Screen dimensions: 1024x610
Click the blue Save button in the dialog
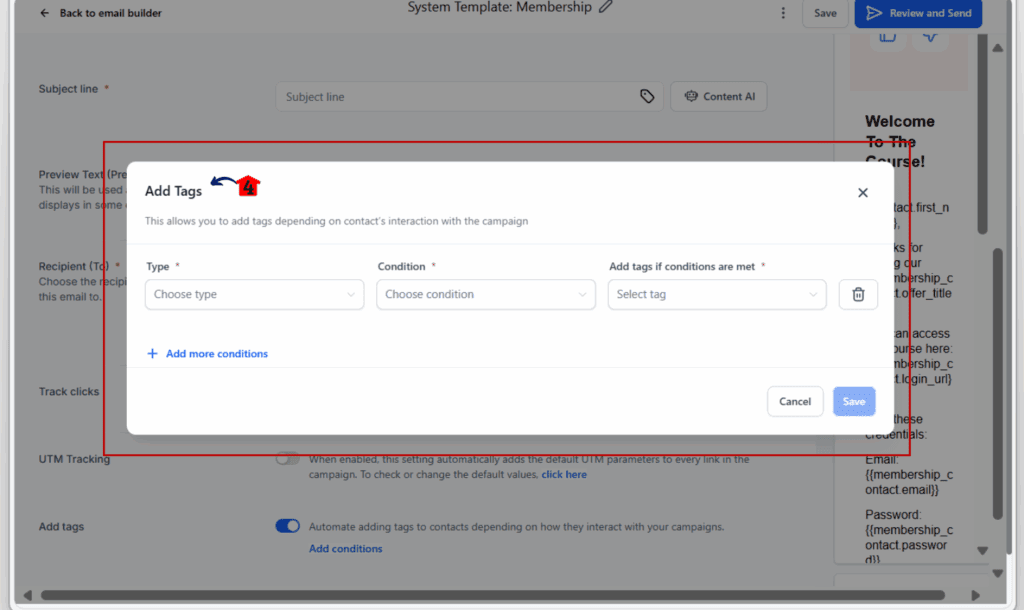click(854, 402)
